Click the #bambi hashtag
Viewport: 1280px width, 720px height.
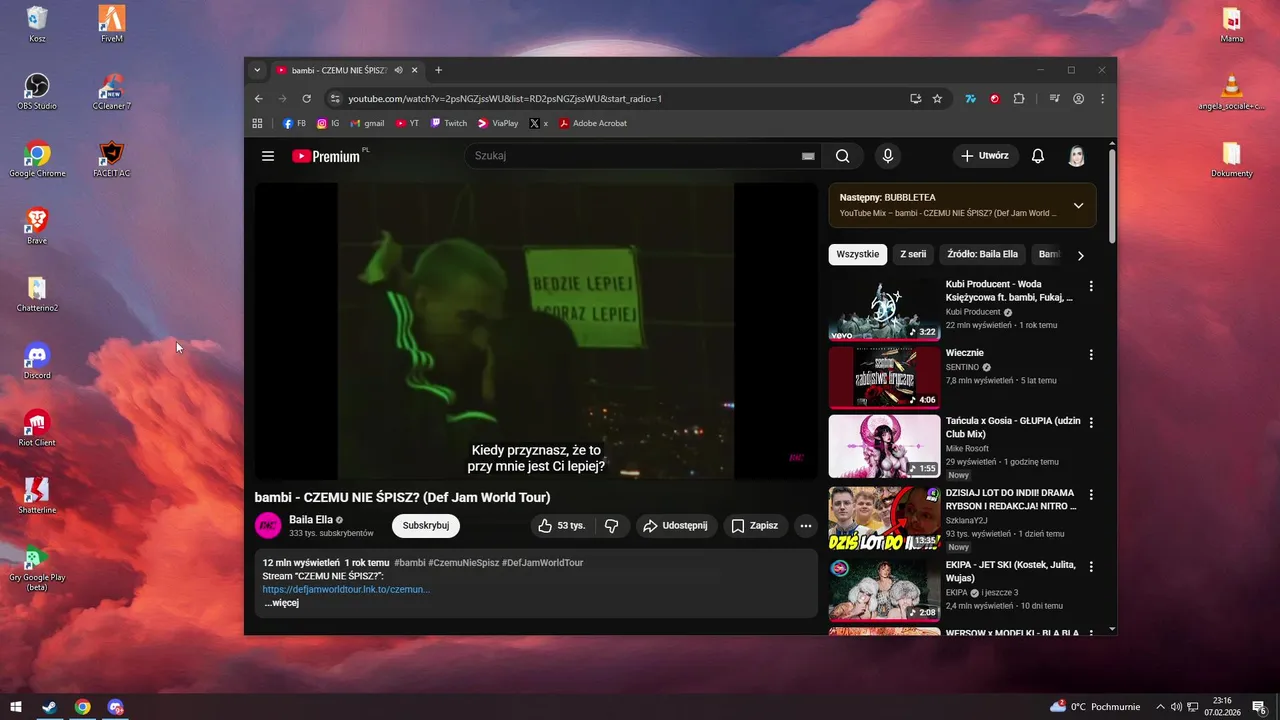(410, 563)
